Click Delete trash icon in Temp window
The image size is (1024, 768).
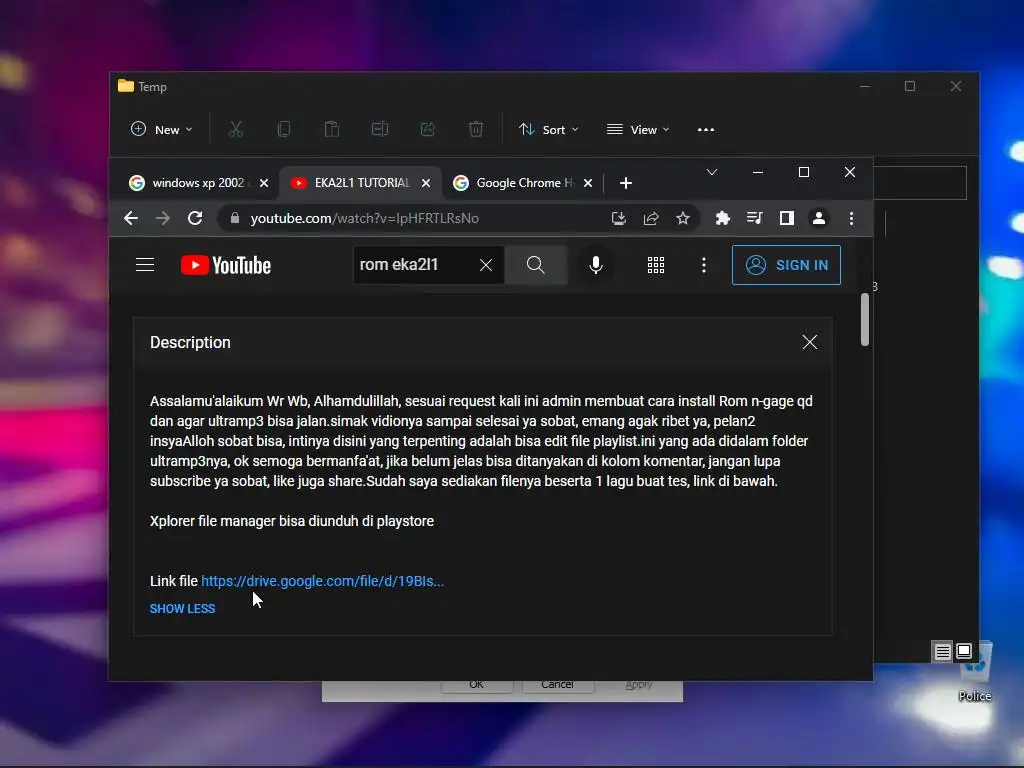pos(475,129)
